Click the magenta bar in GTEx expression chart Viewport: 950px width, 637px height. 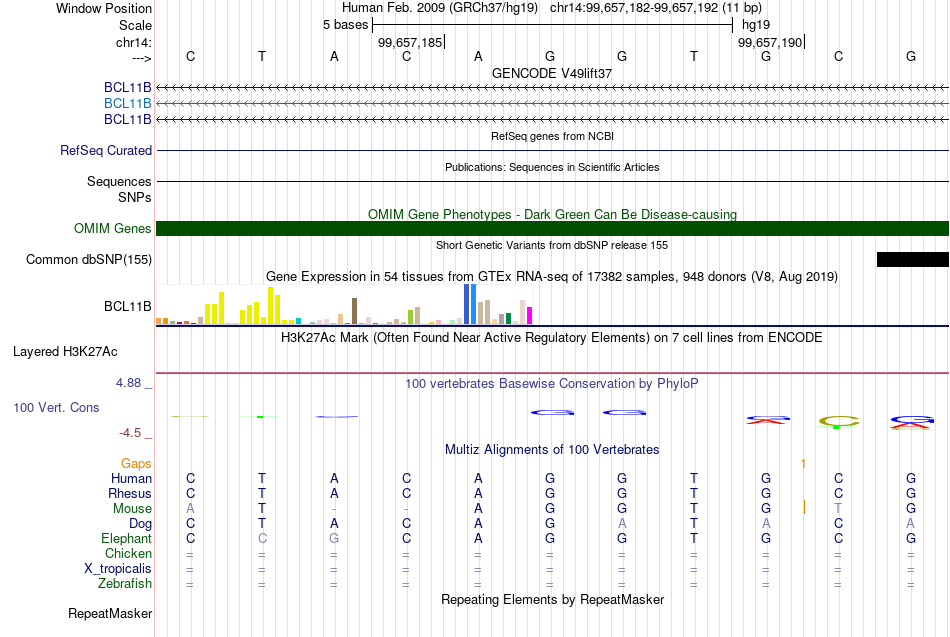coord(529,316)
